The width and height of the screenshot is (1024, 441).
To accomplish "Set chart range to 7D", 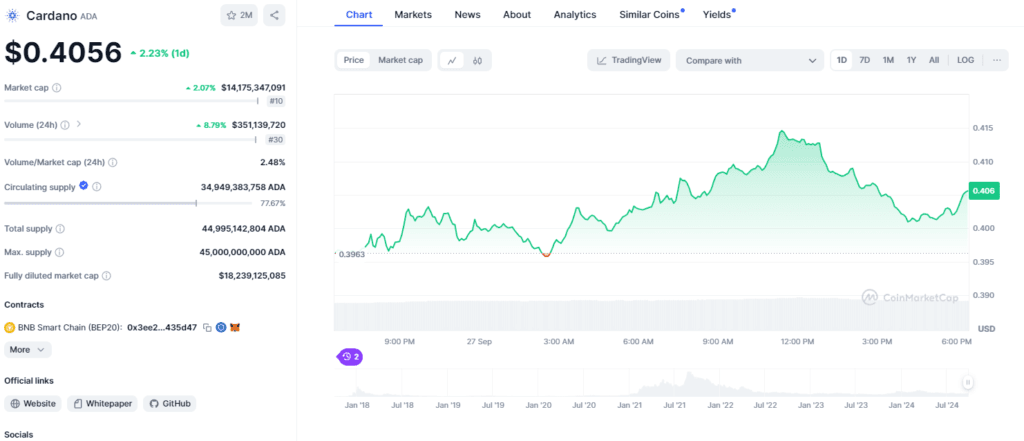I will 865,60.
